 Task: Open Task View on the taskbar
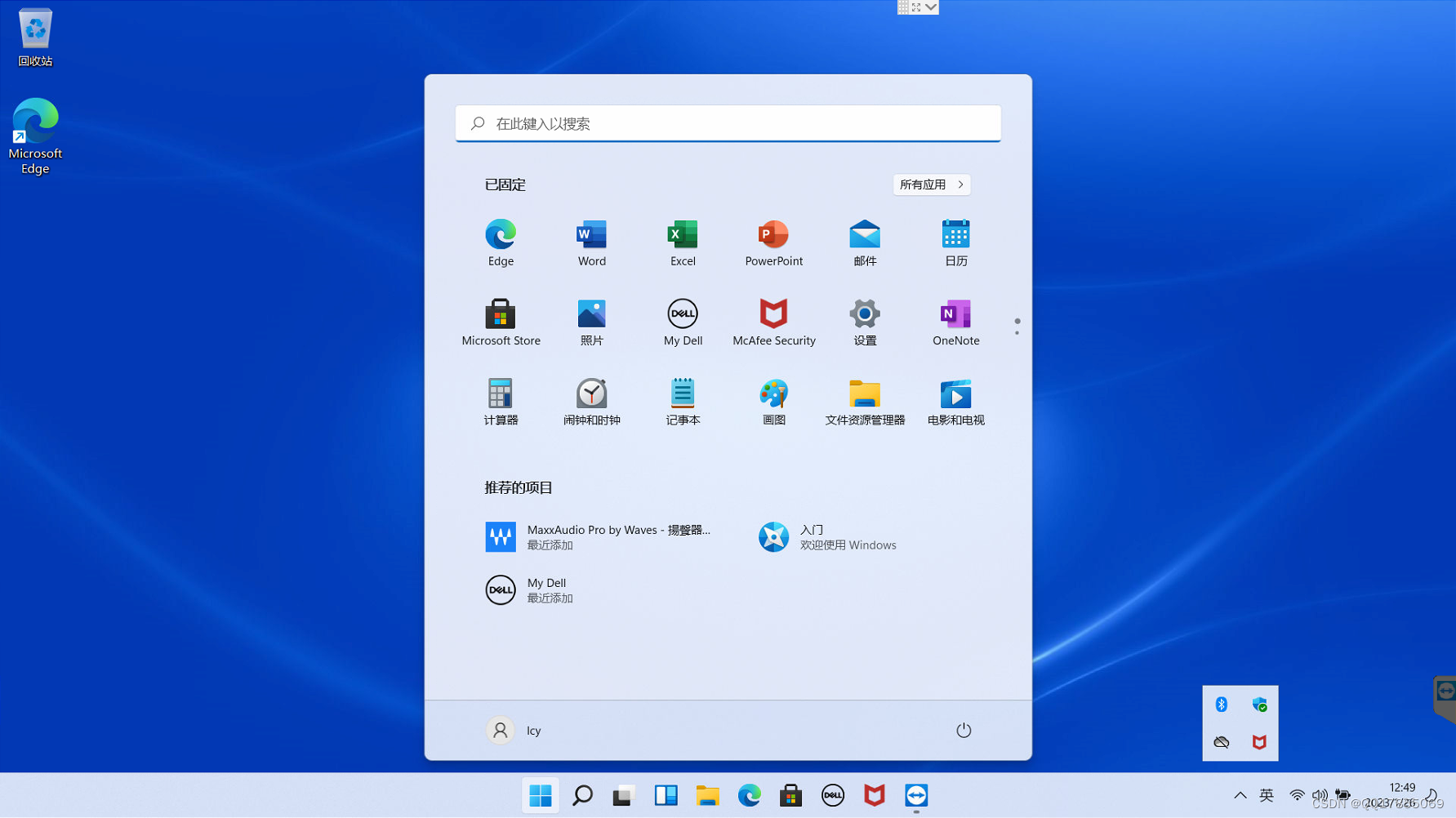coord(624,795)
